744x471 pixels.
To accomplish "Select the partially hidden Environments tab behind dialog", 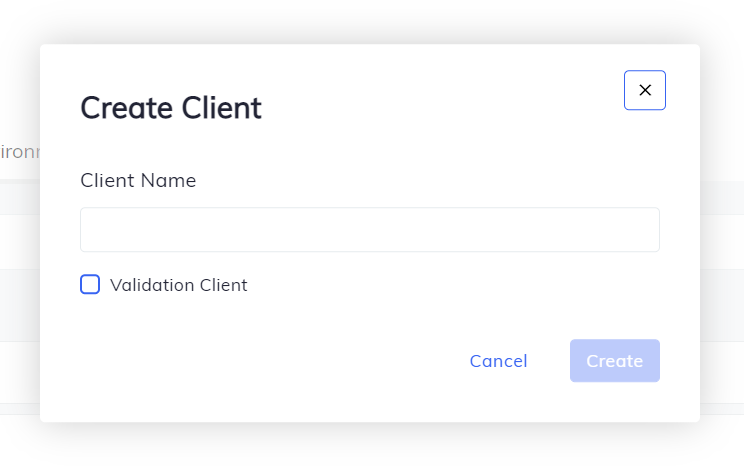I will [18, 152].
